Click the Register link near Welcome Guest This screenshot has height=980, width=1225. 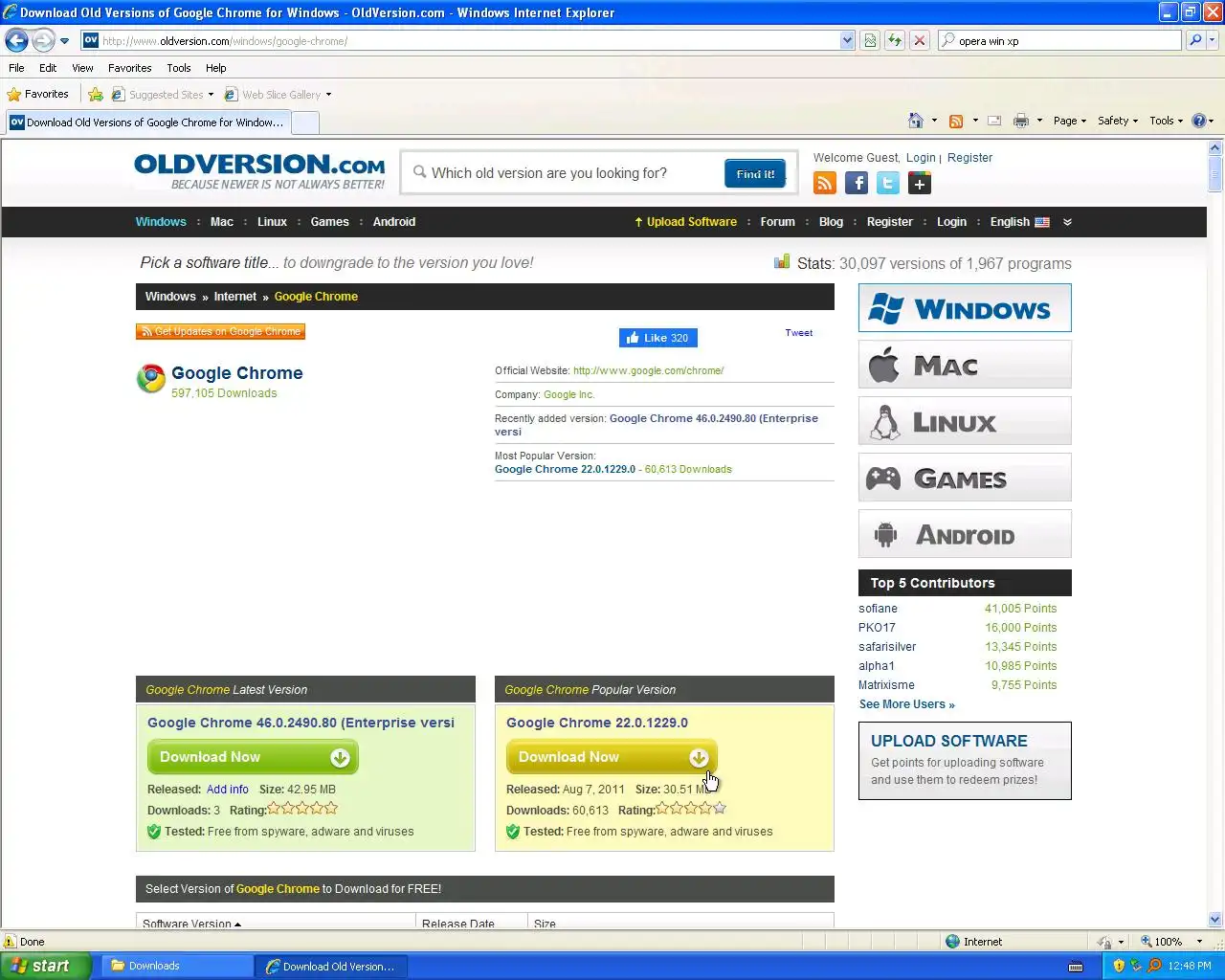tap(969, 158)
